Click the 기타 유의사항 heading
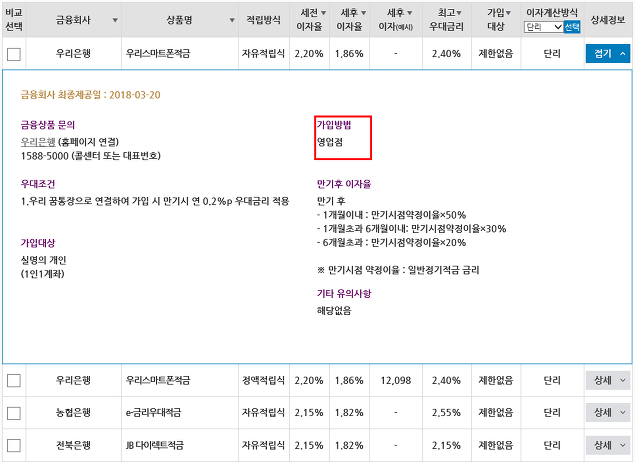Viewport: 635px width, 462px height. coord(344,293)
